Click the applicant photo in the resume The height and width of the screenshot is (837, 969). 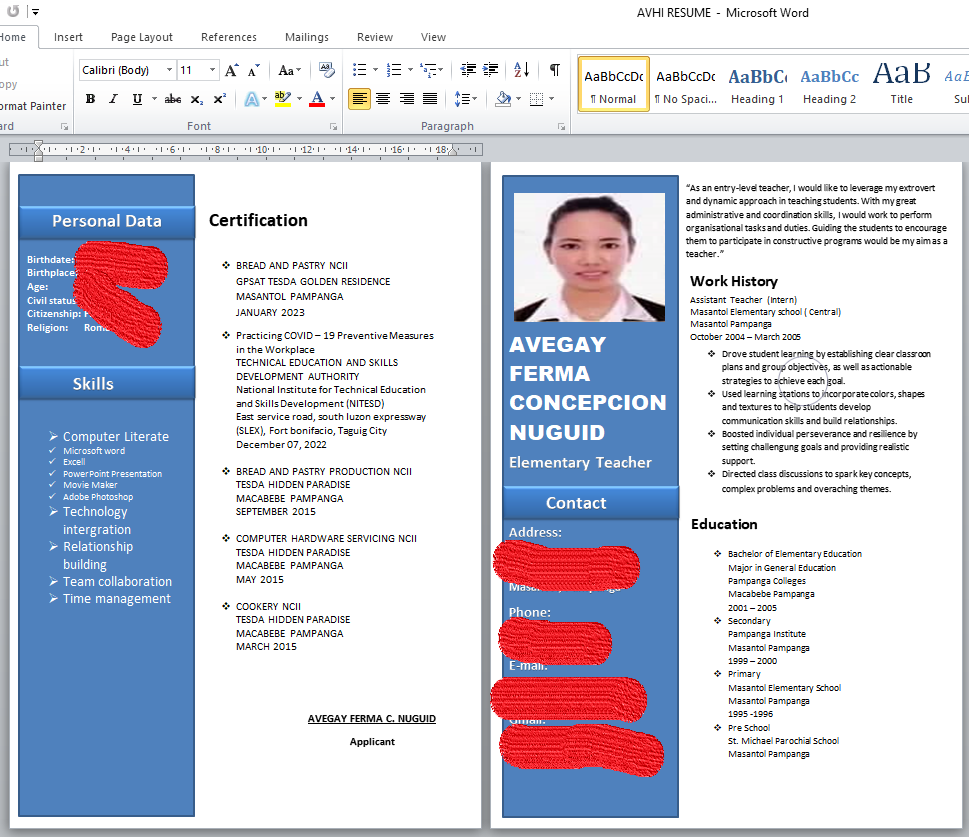tap(590, 257)
